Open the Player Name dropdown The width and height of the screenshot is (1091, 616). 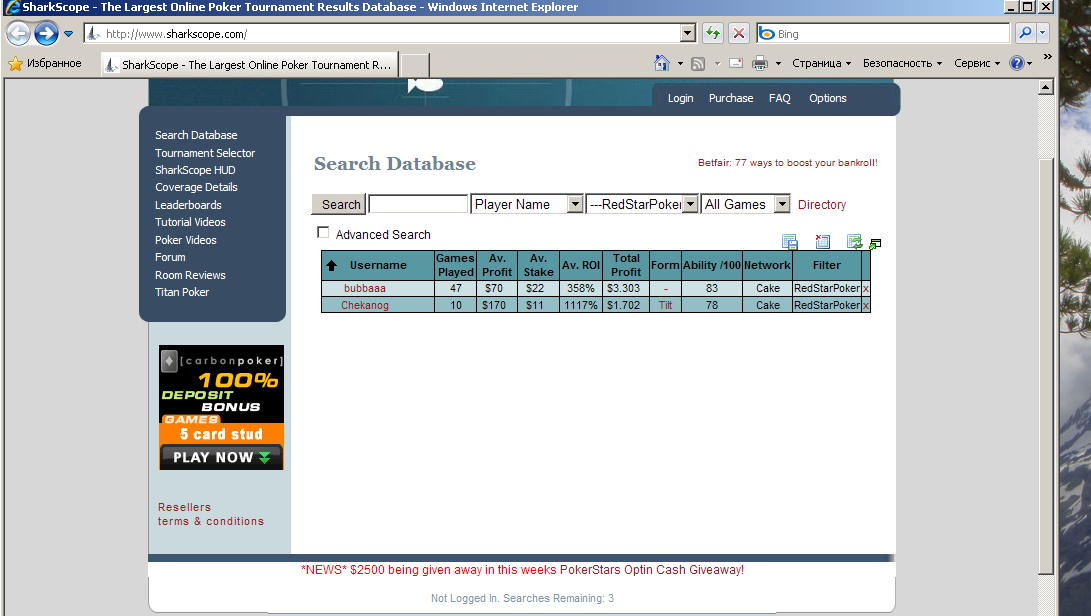coord(575,204)
